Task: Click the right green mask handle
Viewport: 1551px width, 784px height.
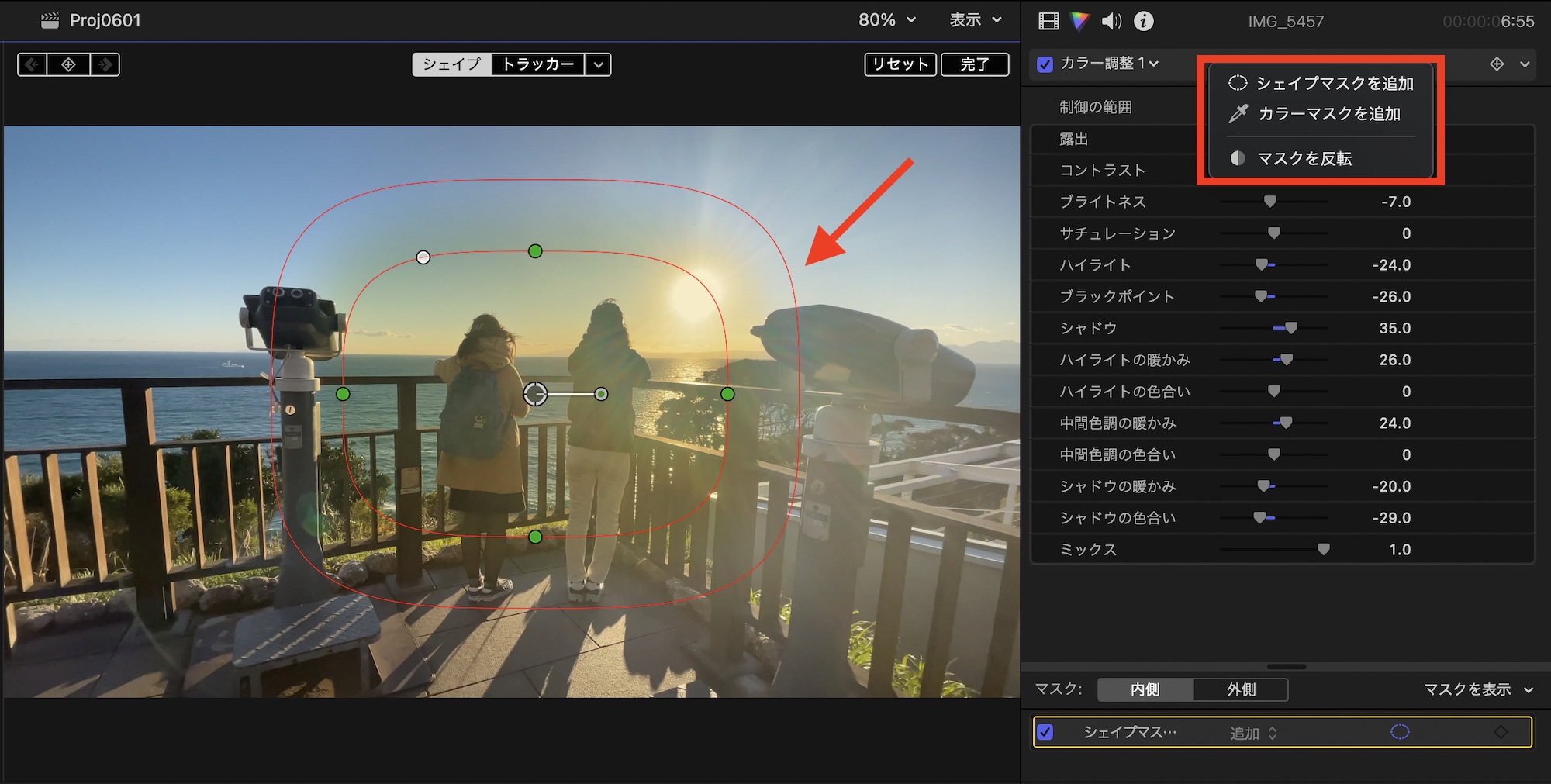Action: coord(727,394)
